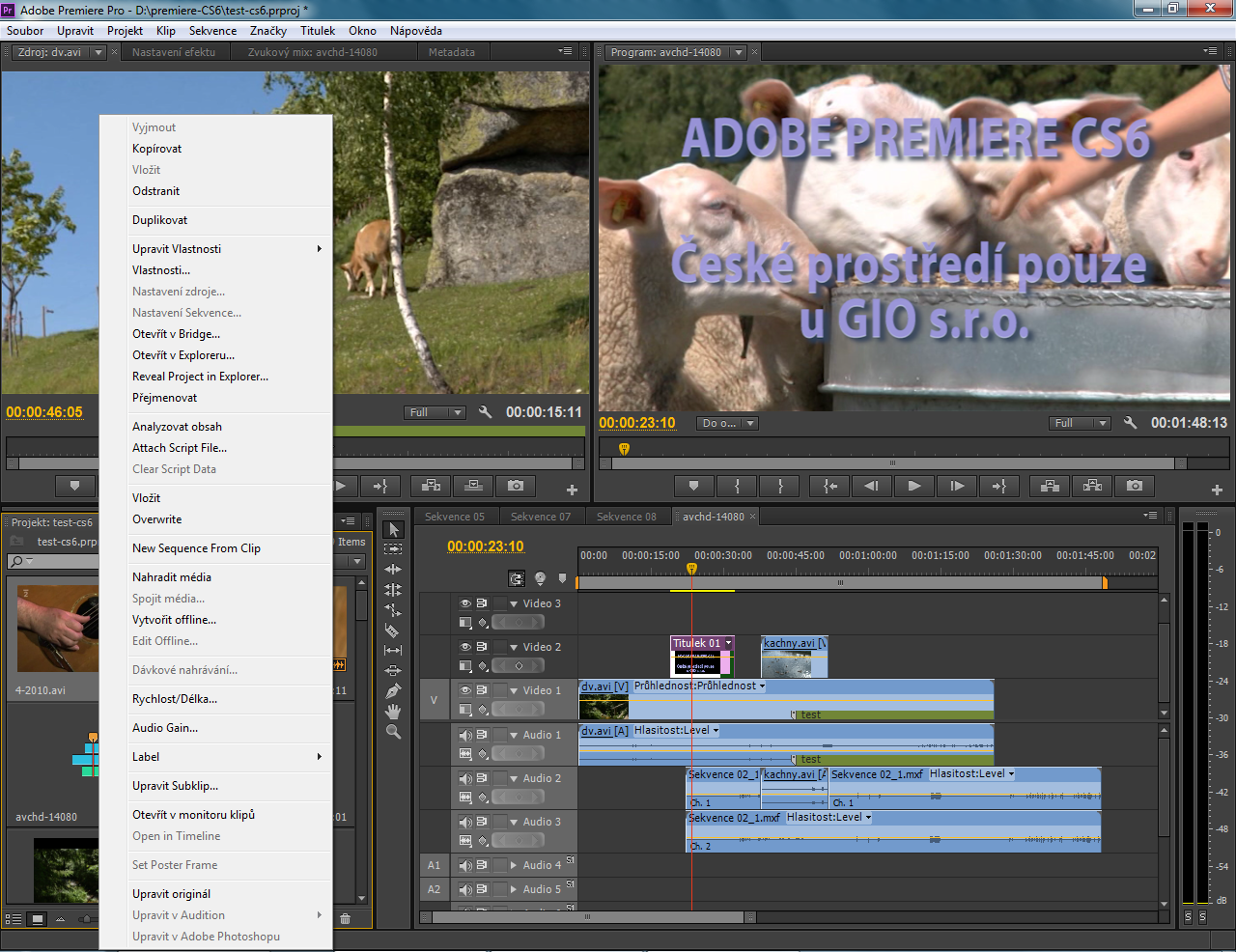Export frame with Program monitor camera icon
This screenshot has width=1236, height=952.
(1135, 486)
